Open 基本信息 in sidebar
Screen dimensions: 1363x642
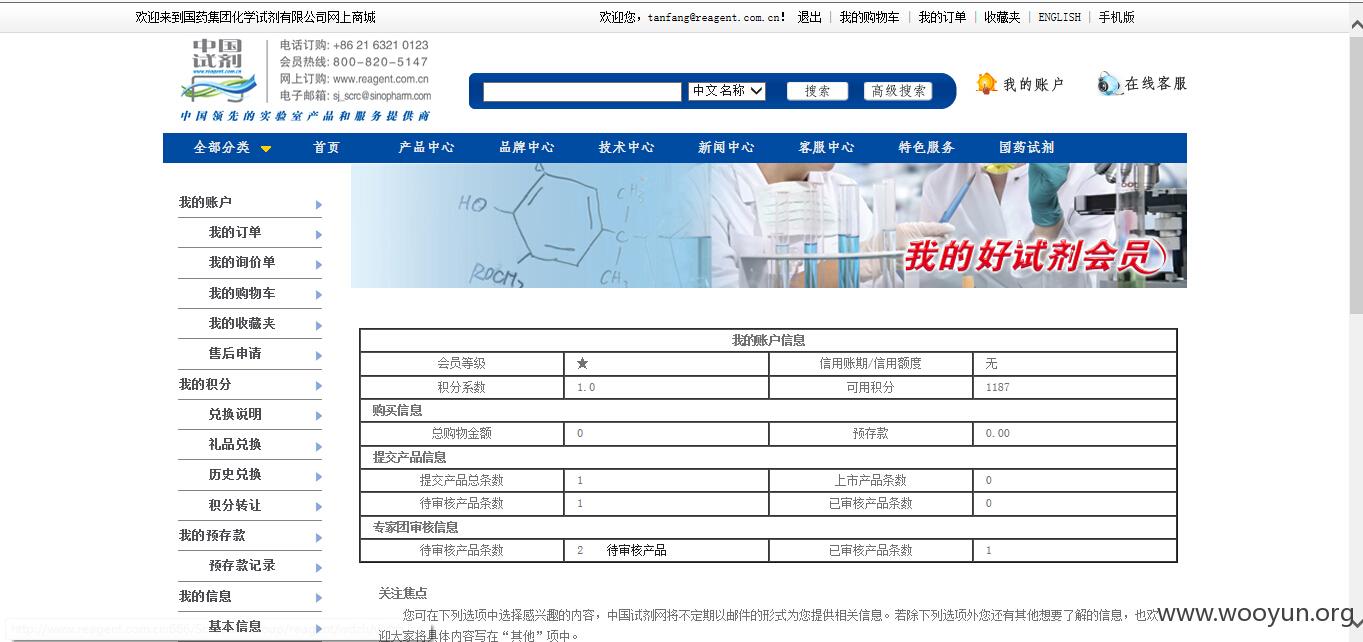click(235, 626)
